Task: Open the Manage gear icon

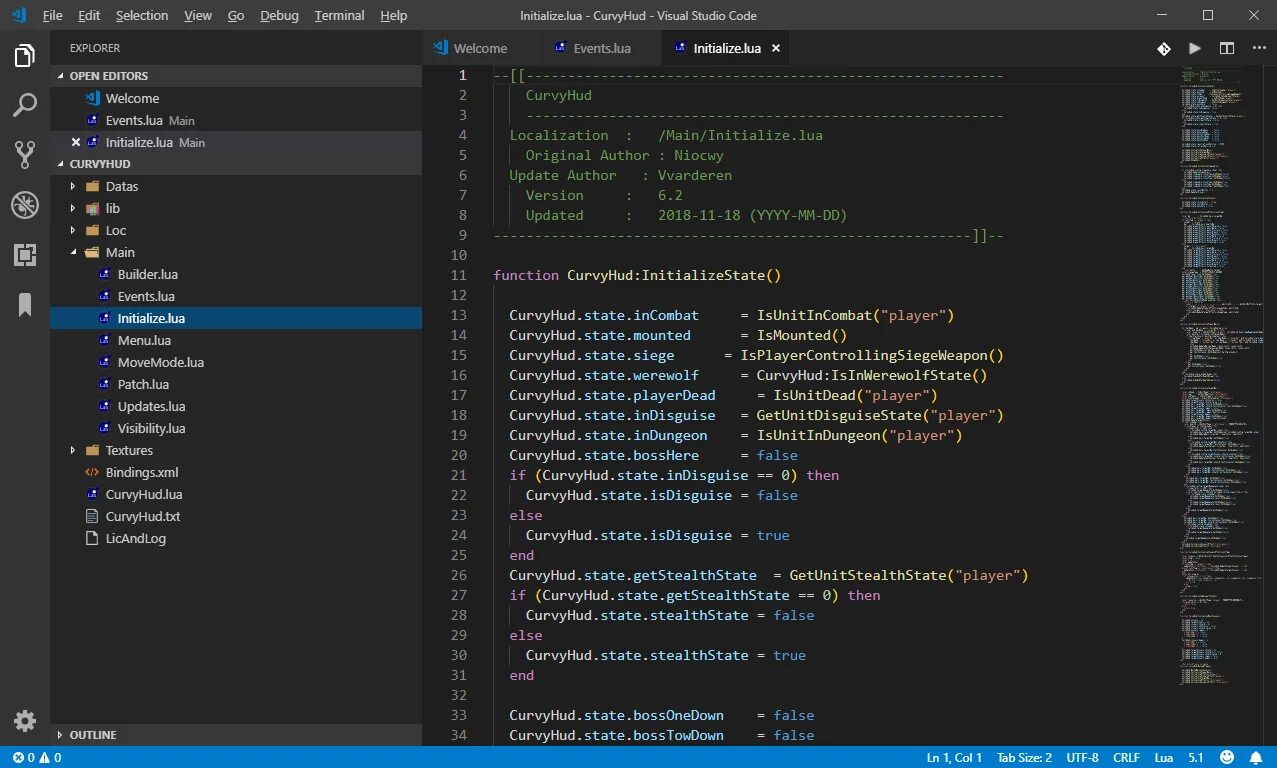Action: (x=25, y=721)
